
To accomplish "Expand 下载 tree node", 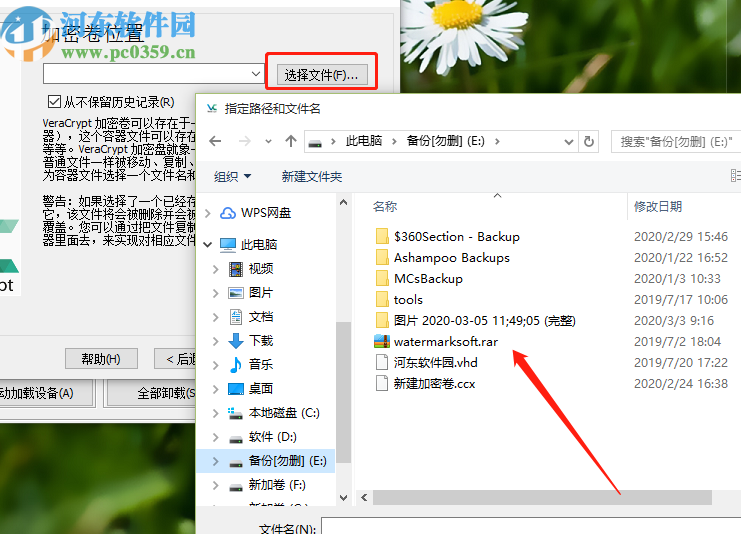I will point(215,341).
